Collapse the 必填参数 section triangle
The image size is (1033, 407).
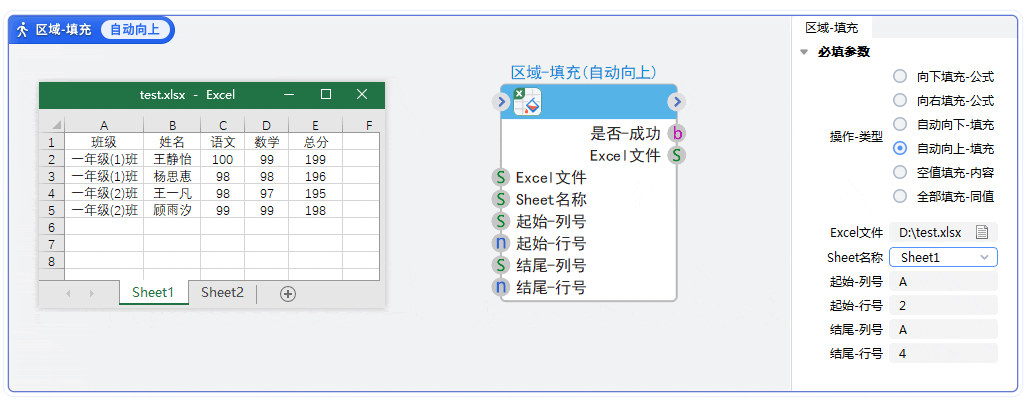pyautogui.click(x=804, y=52)
